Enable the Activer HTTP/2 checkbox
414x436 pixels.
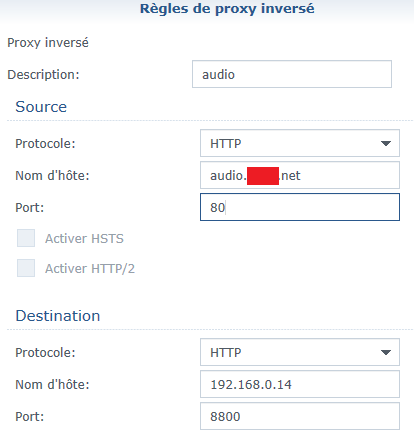26,268
